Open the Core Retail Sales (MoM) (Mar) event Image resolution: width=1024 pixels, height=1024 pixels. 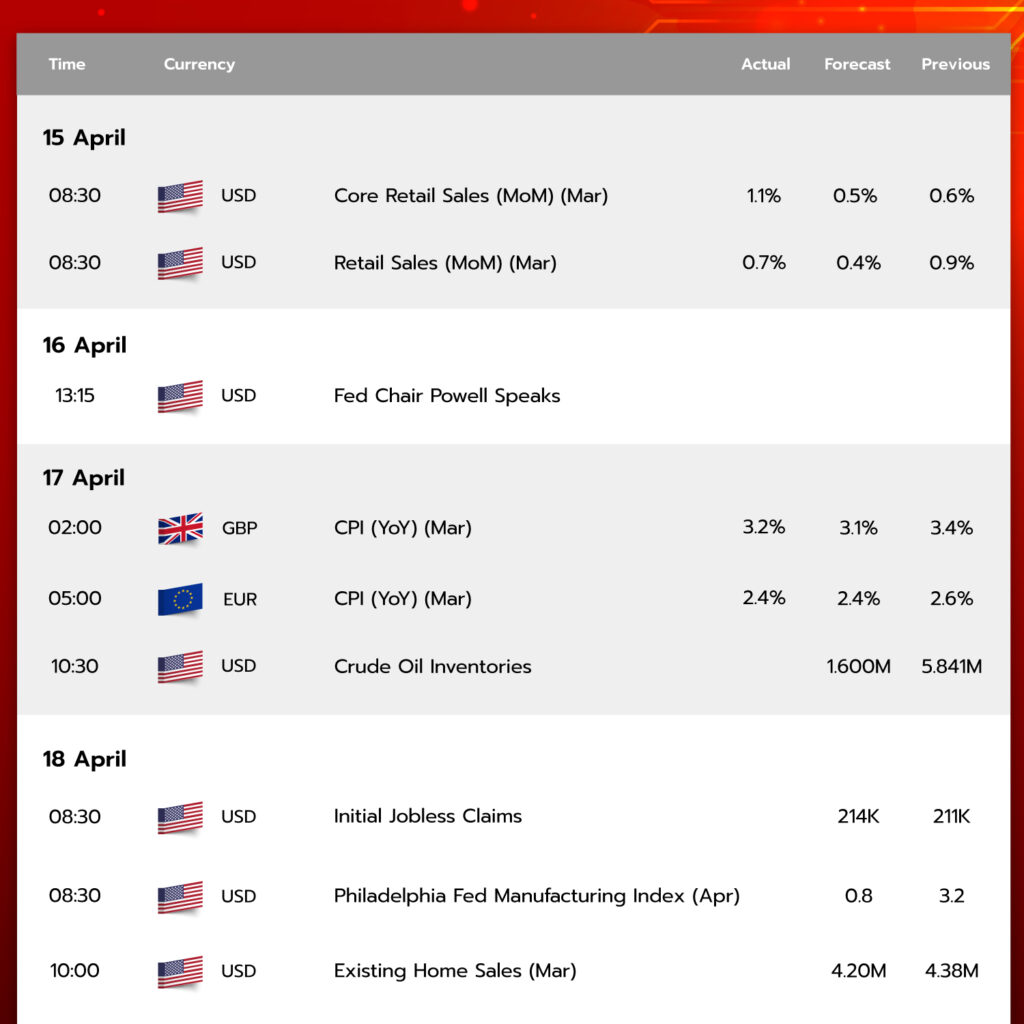point(471,196)
